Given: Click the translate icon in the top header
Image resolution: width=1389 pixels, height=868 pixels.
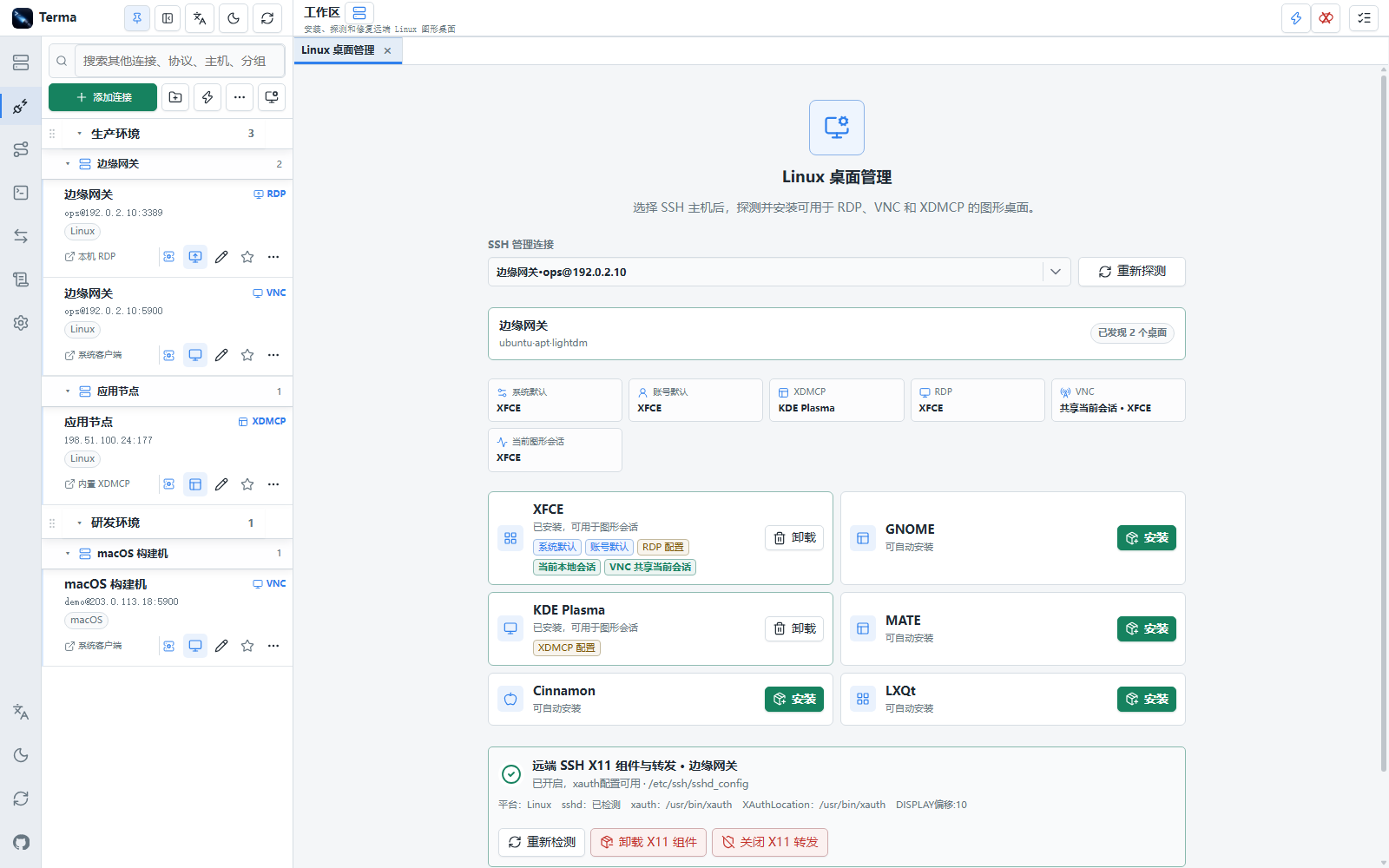Looking at the screenshot, I should 200,17.
